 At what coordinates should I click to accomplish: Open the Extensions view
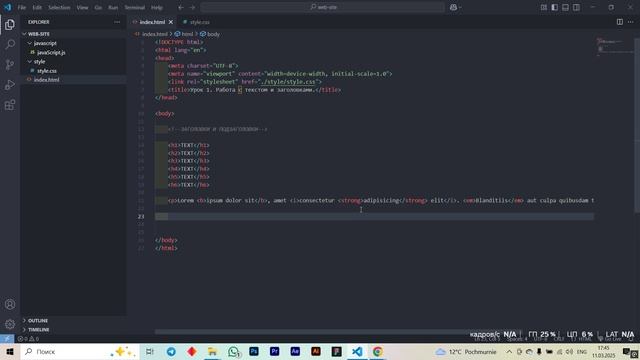(10, 105)
